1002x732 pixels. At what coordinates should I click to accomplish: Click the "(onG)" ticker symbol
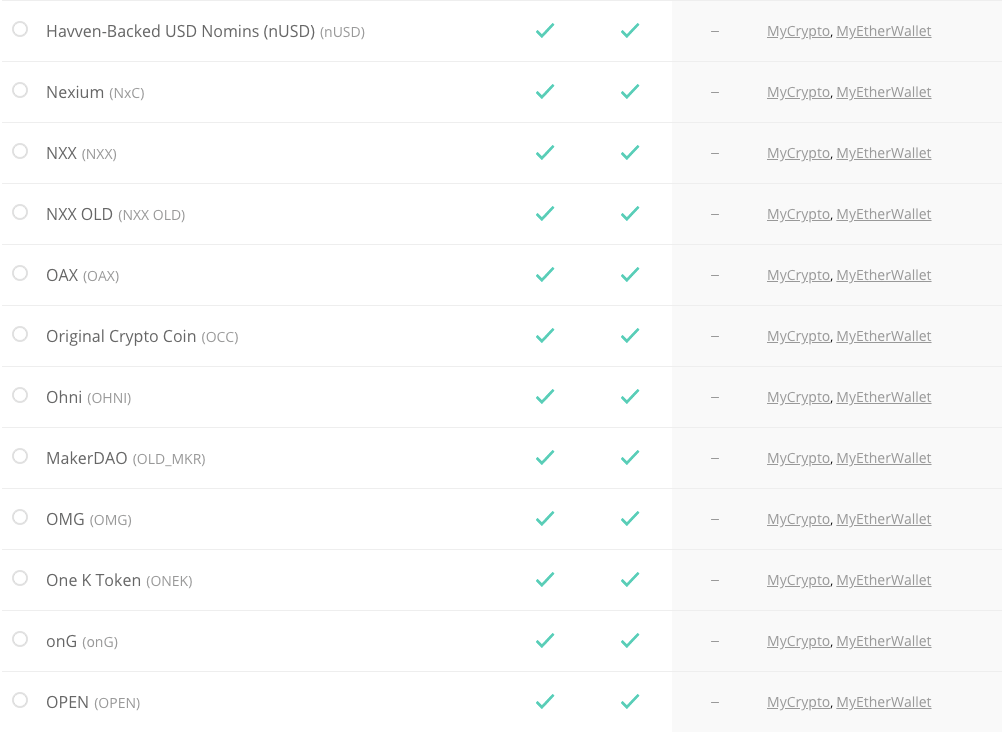[x=100, y=642]
